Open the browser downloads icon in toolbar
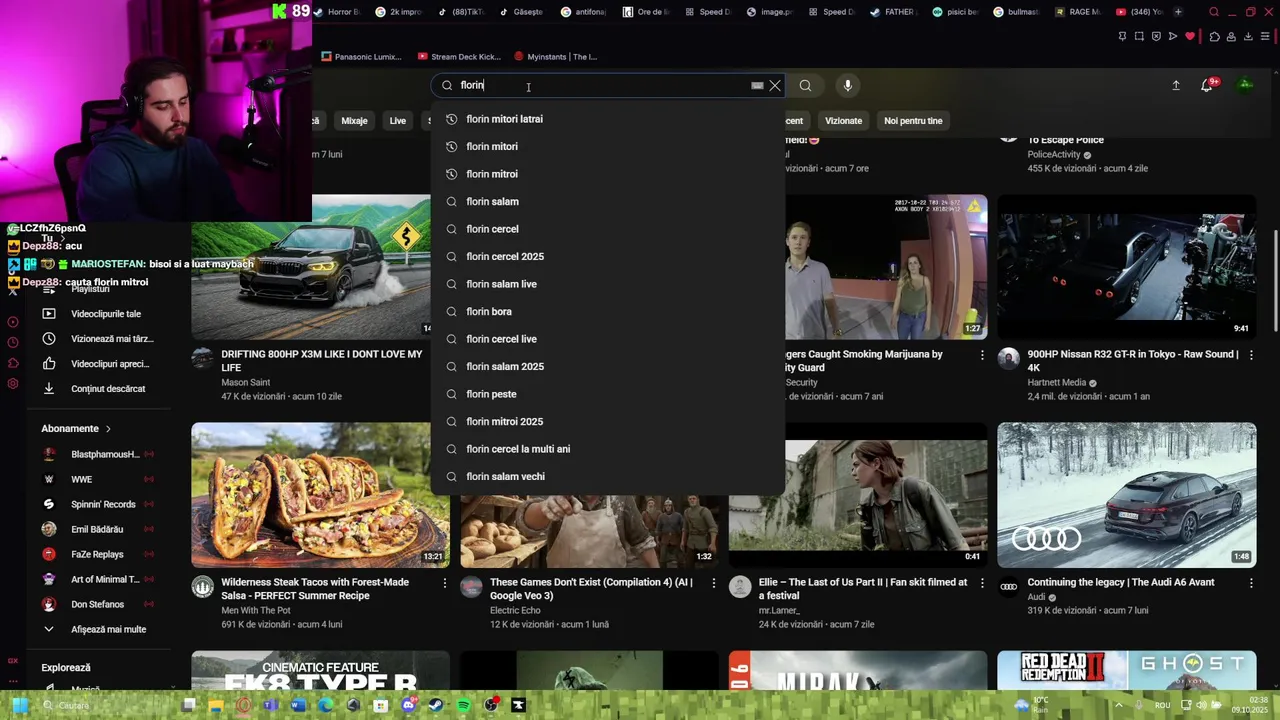The width and height of the screenshot is (1280, 720). [x=1247, y=37]
